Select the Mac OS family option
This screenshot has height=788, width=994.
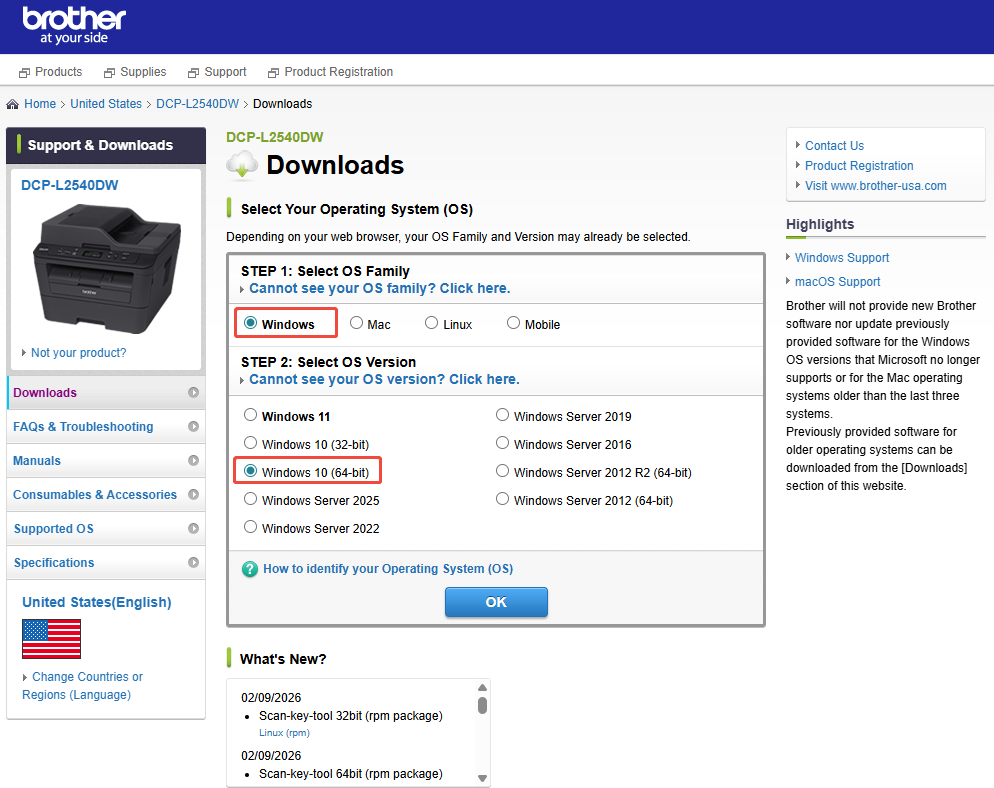[x=356, y=323]
